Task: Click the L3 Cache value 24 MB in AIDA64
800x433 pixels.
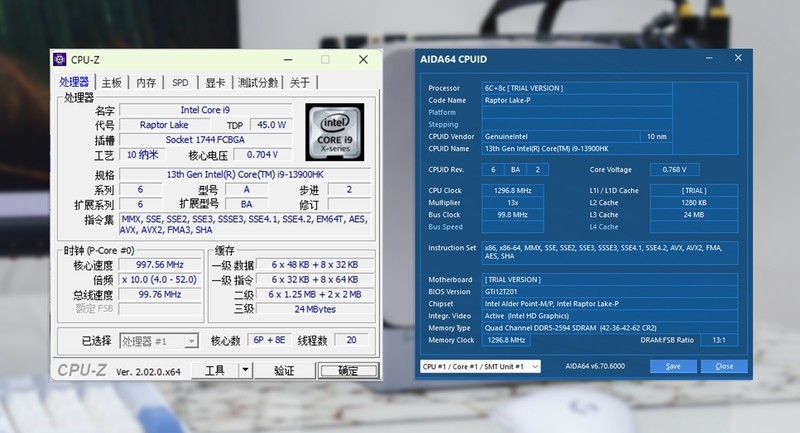Action: point(694,215)
